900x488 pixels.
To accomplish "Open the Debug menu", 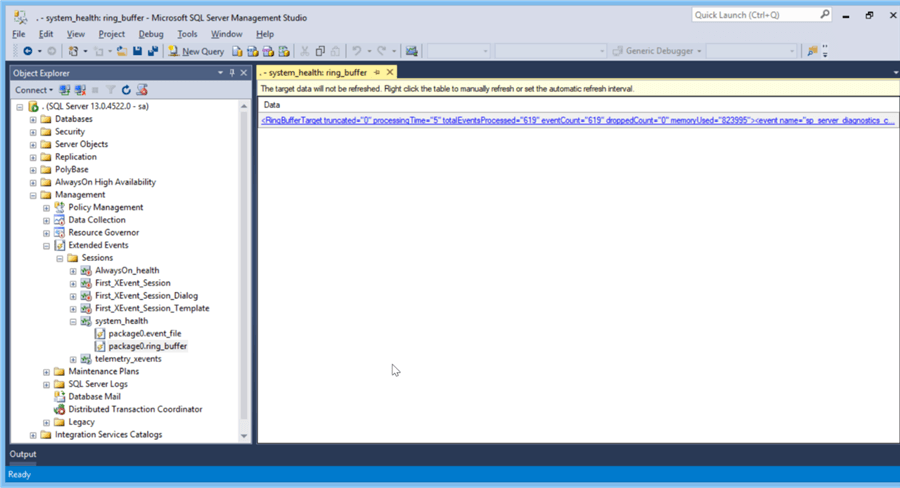I will point(151,34).
